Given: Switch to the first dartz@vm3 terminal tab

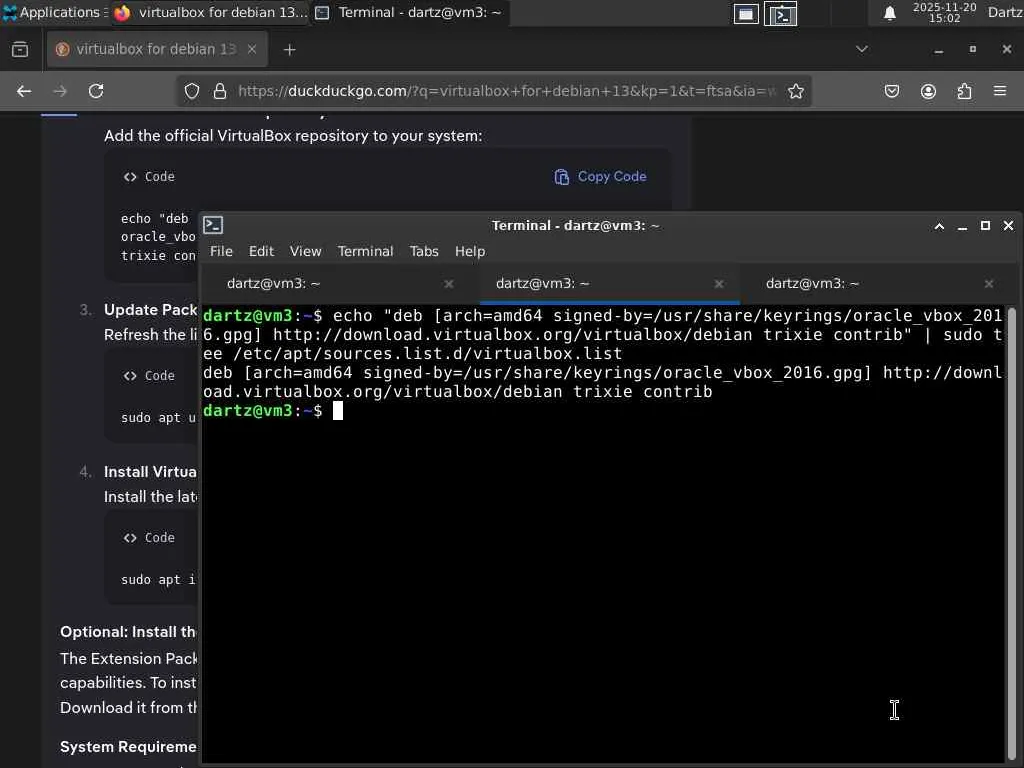Looking at the screenshot, I should pyautogui.click(x=338, y=283).
